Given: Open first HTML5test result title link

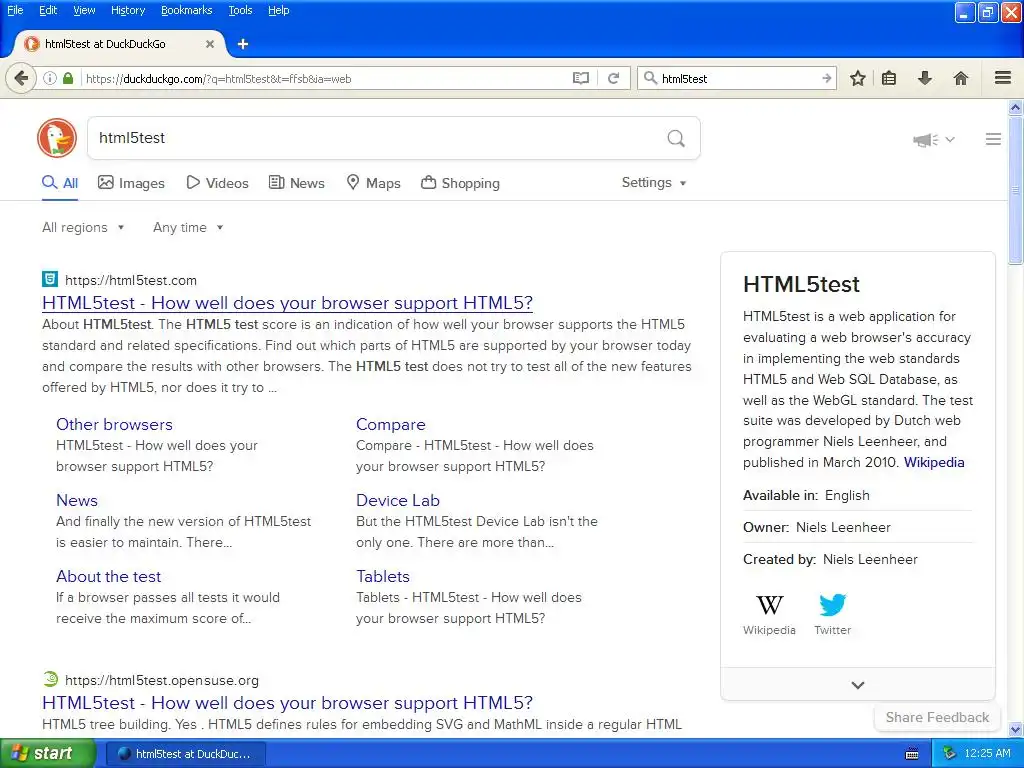Looking at the screenshot, I should 287,303.
